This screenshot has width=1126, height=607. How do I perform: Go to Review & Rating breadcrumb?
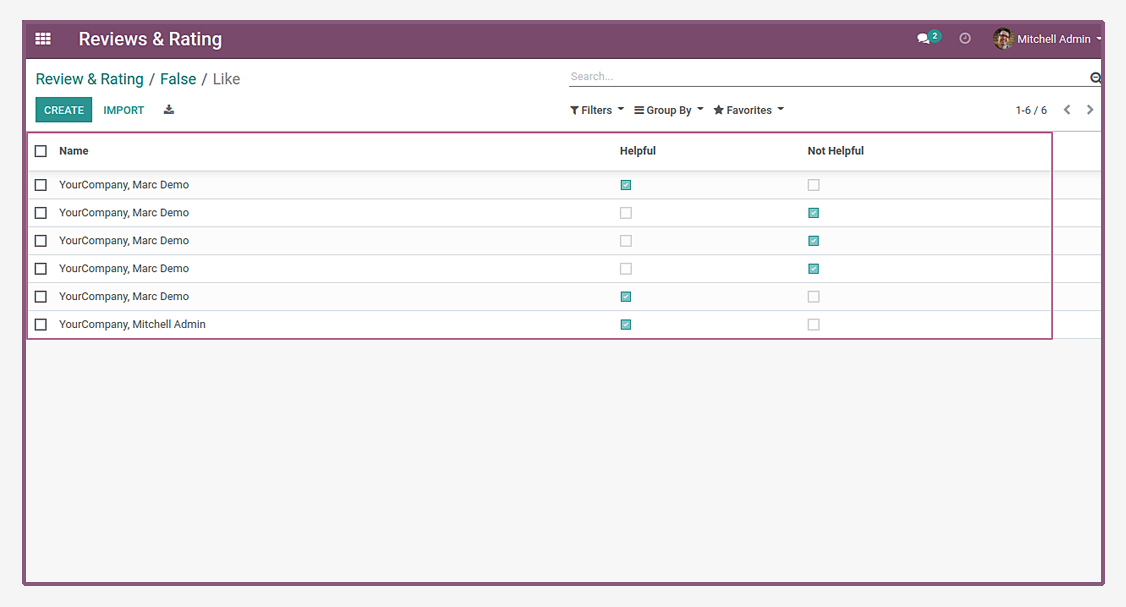(x=90, y=79)
